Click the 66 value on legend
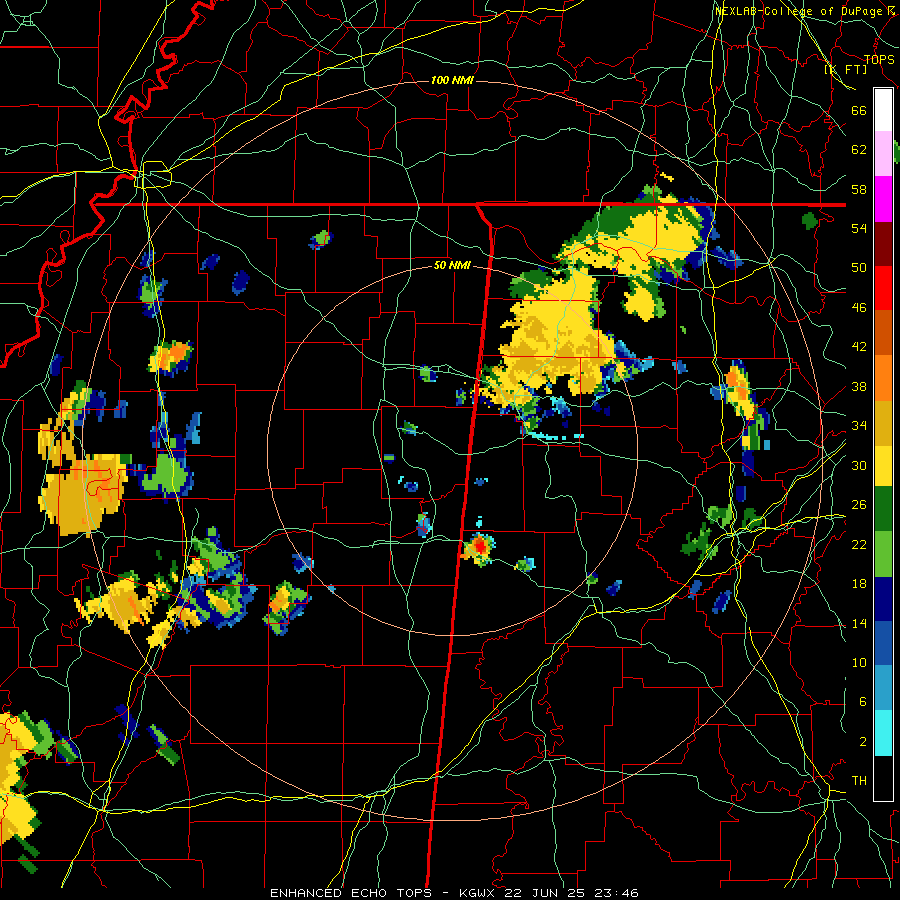The width and height of the screenshot is (900, 900). [x=859, y=110]
